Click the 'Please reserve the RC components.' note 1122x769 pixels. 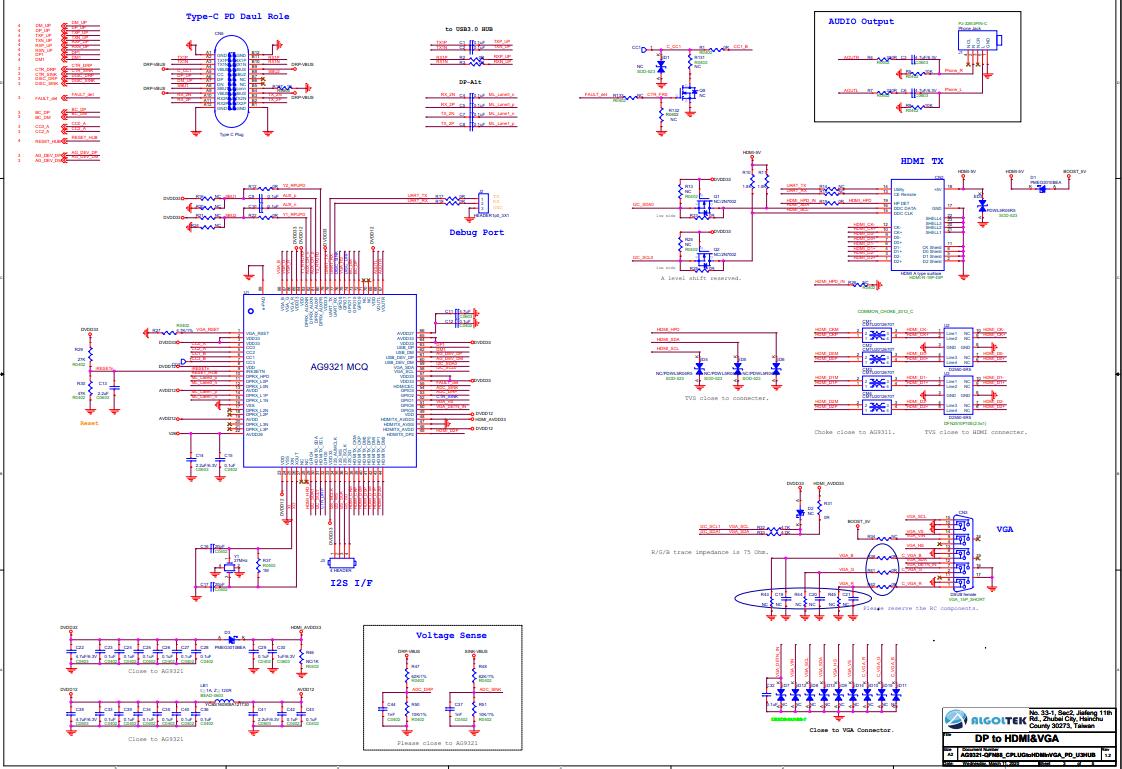tap(920, 608)
